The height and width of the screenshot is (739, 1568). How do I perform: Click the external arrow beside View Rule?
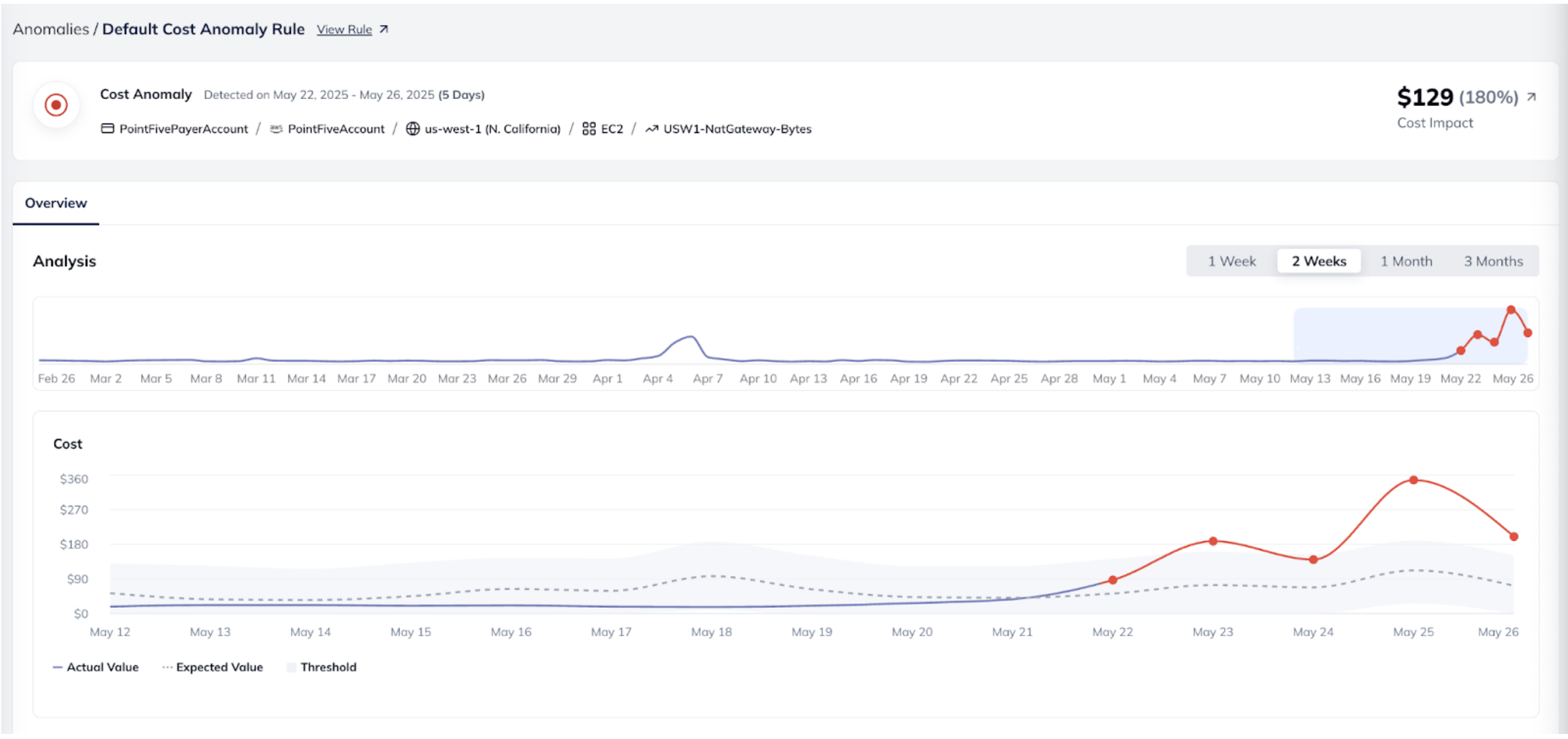[x=384, y=29]
